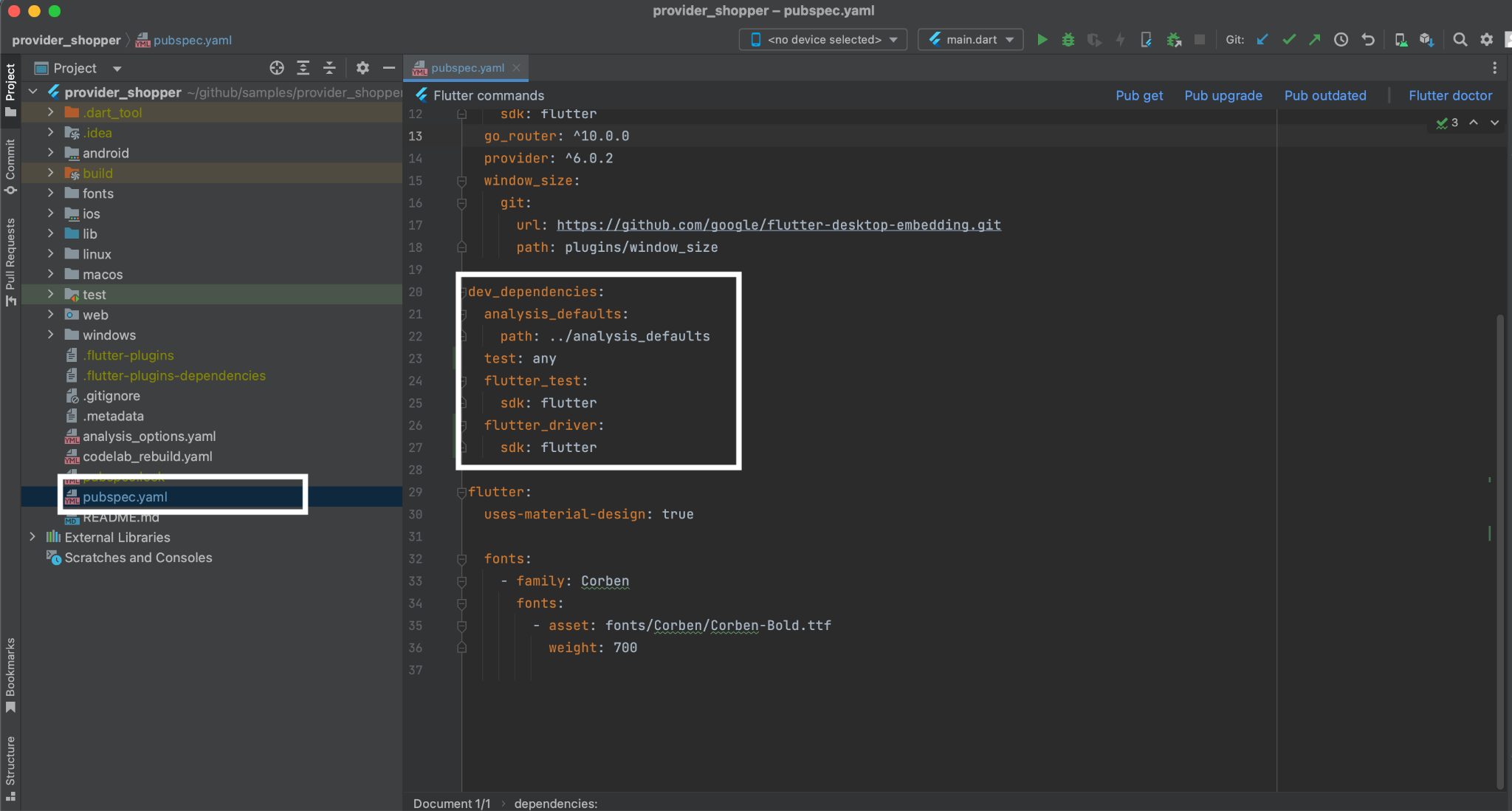Click the Git Update Project blue arrow

[x=1262, y=40]
